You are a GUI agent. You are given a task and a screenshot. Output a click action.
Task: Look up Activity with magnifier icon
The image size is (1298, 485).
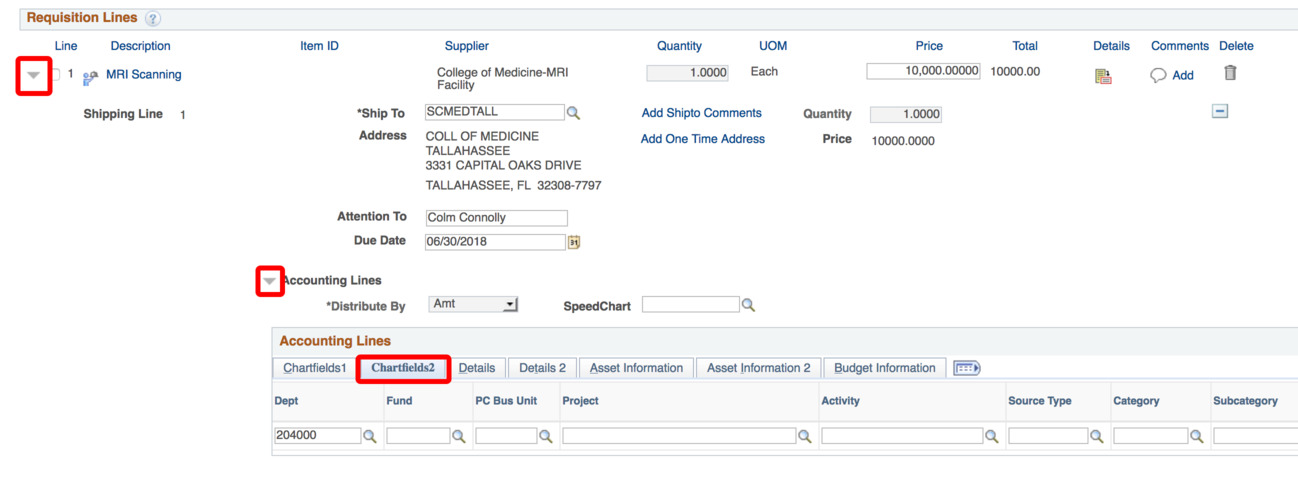click(x=992, y=437)
